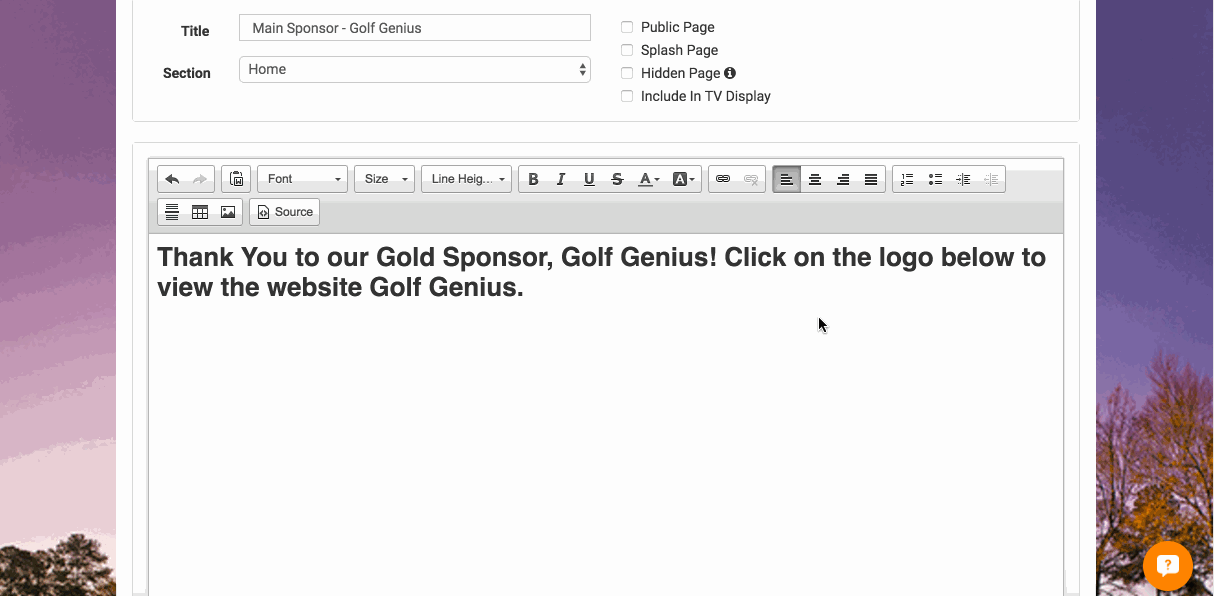
Task: Center align the text
Action: click(815, 179)
